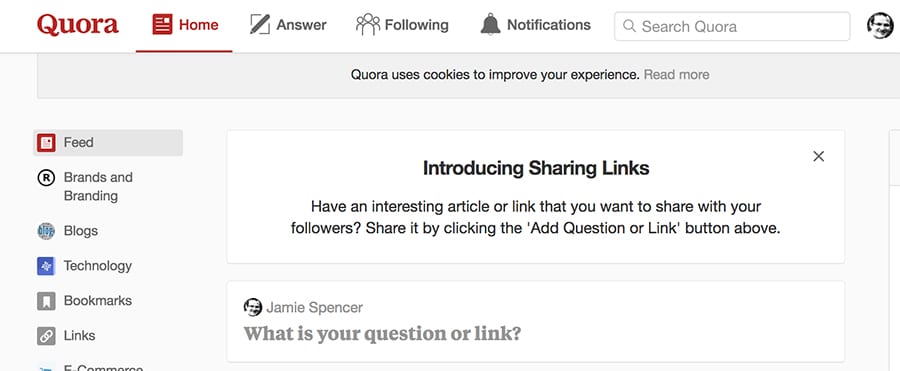Click 'What is your question or link?'

click(383, 334)
